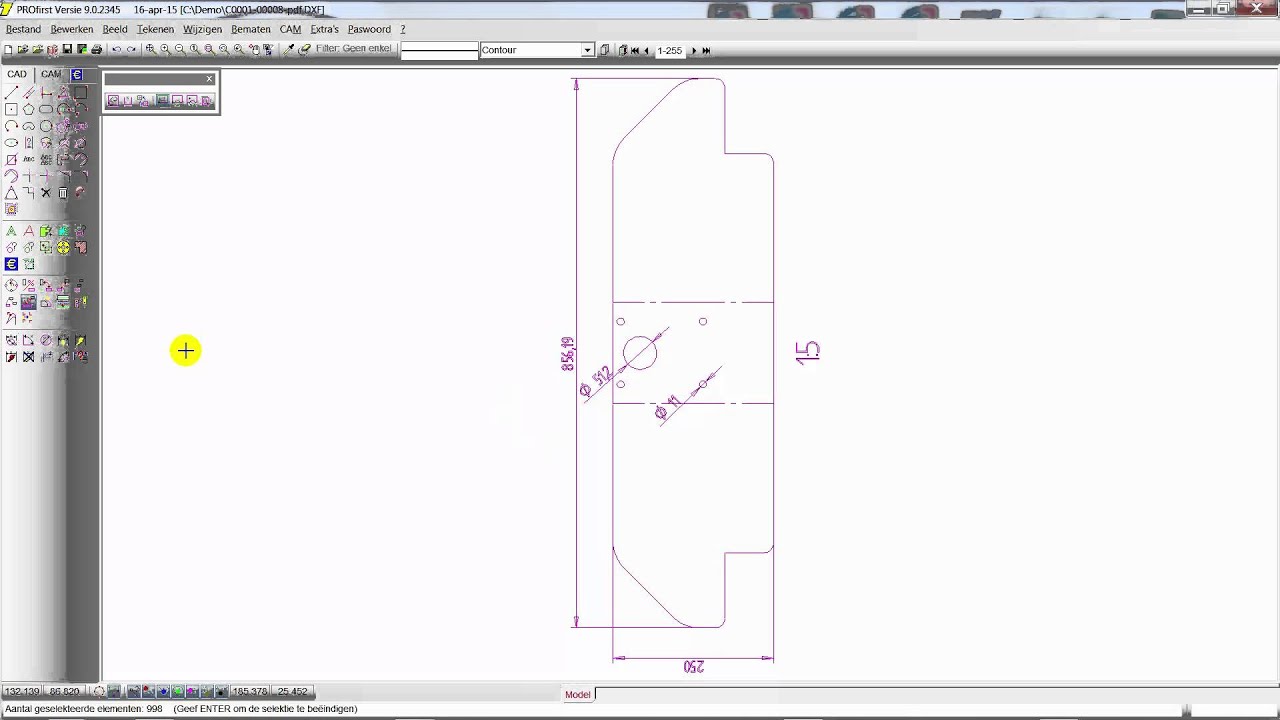Click the eraser icon beside the filter
Image resolution: width=1280 pixels, height=720 pixels.
[x=304, y=49]
